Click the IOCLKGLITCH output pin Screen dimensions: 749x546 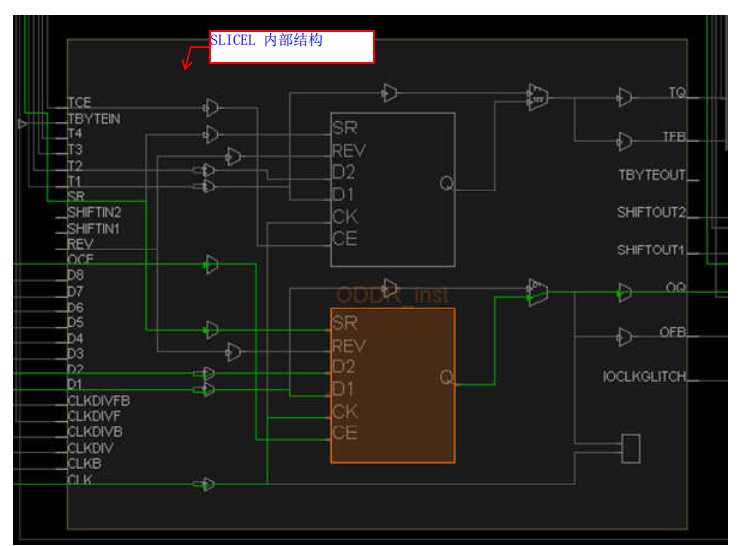point(645,377)
